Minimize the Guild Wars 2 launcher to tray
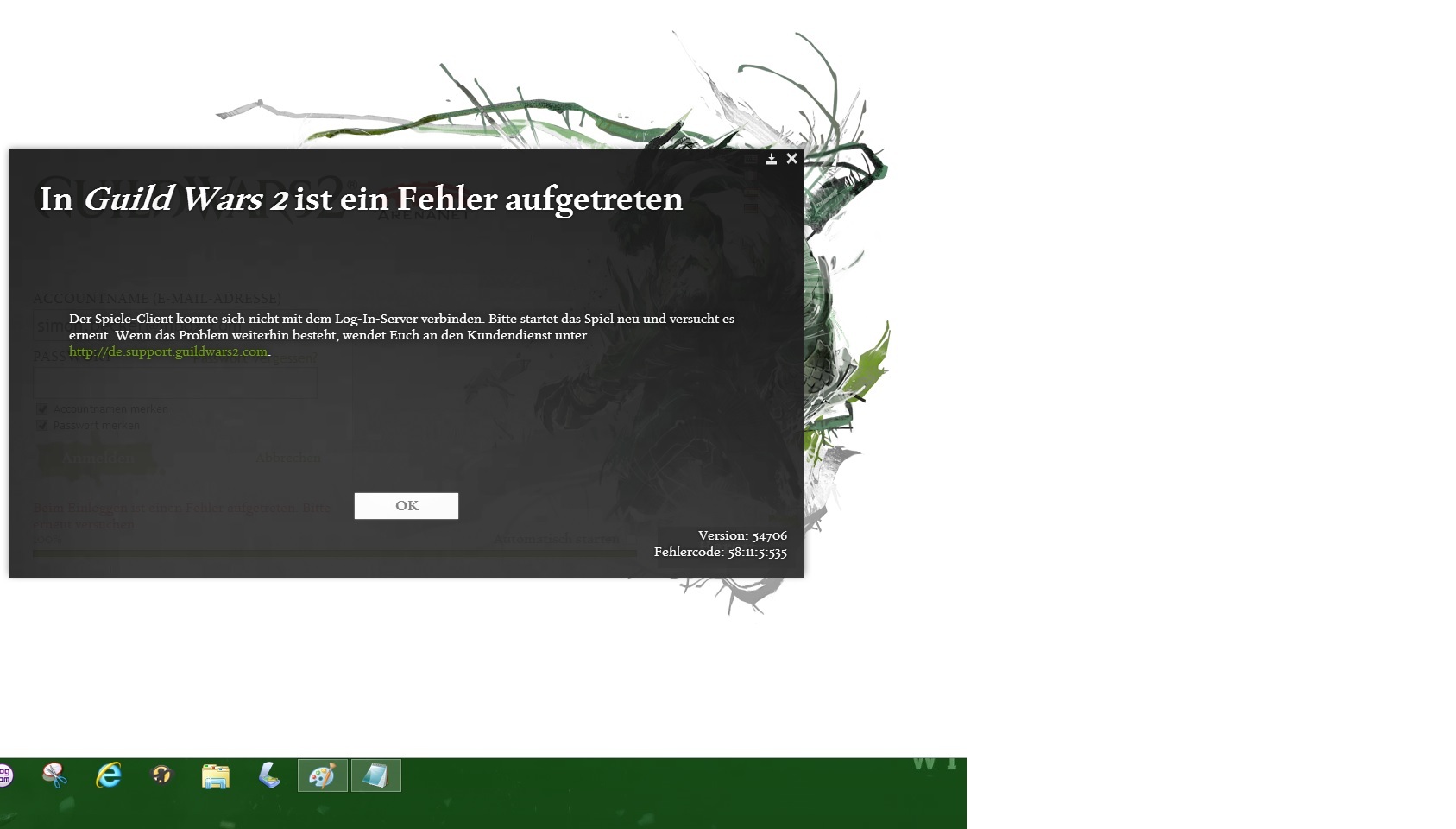1456x829 pixels. tap(772, 159)
